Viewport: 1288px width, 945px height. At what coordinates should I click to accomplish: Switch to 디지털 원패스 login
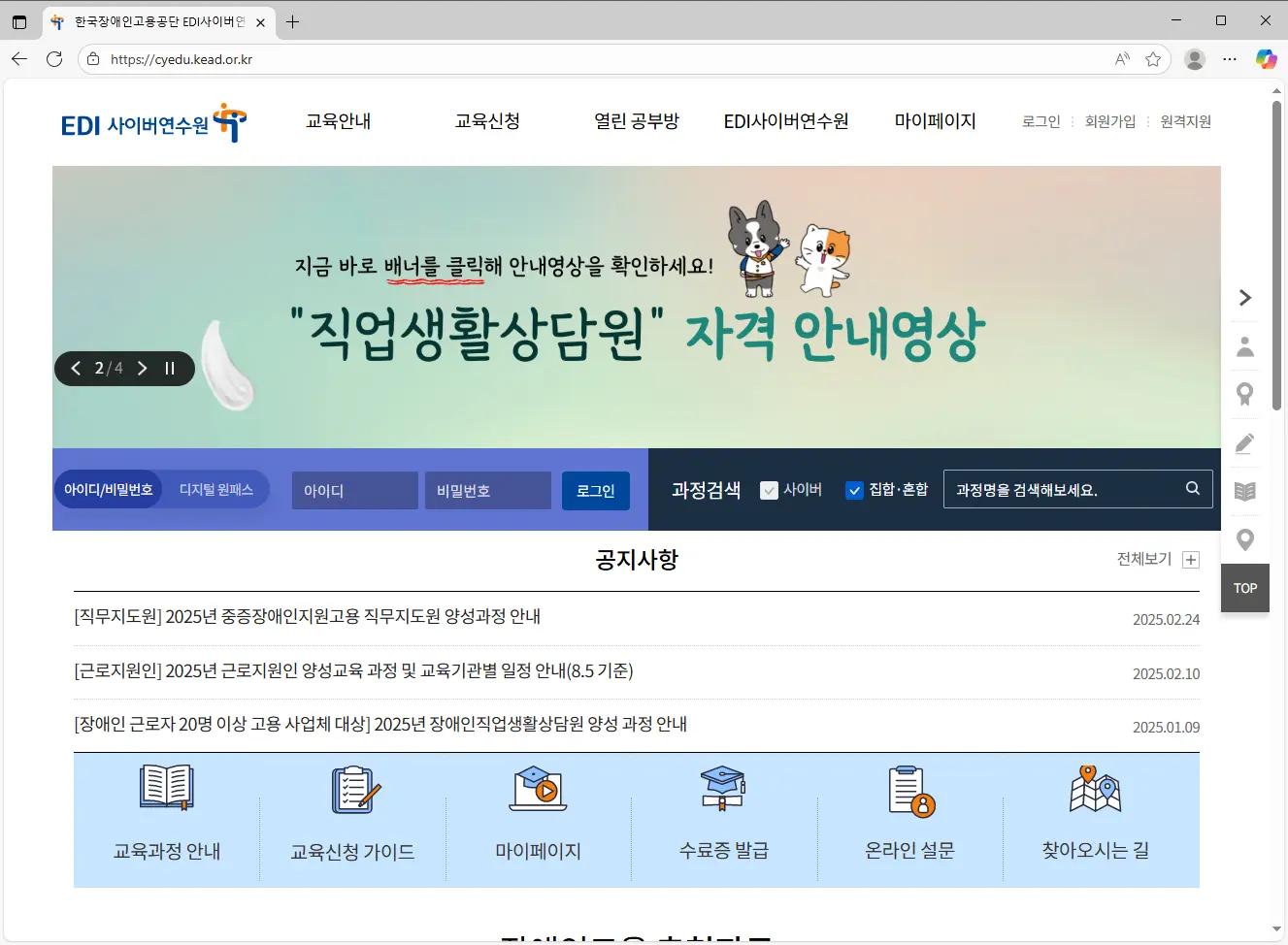215,490
